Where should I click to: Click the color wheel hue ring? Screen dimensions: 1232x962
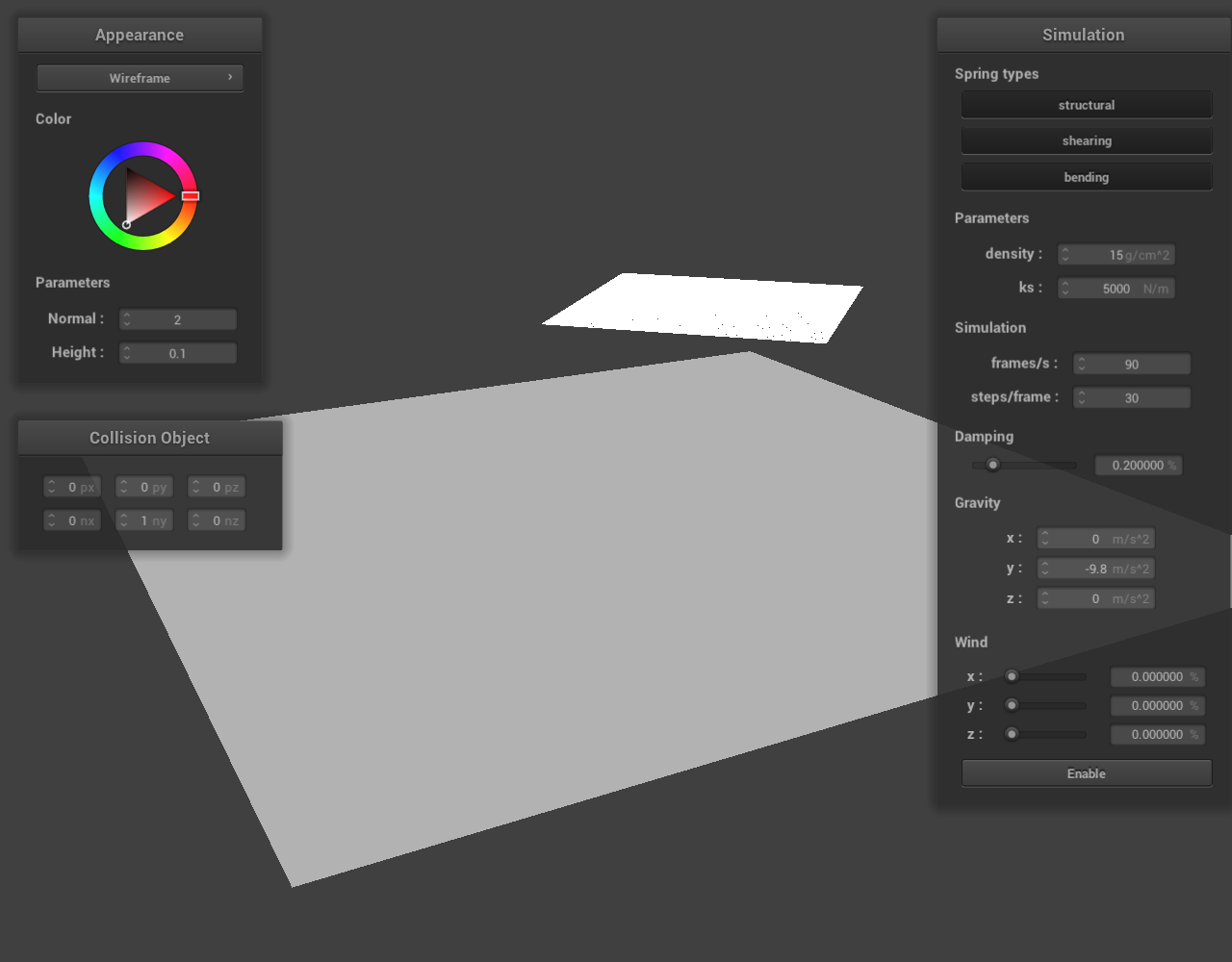coord(143,149)
